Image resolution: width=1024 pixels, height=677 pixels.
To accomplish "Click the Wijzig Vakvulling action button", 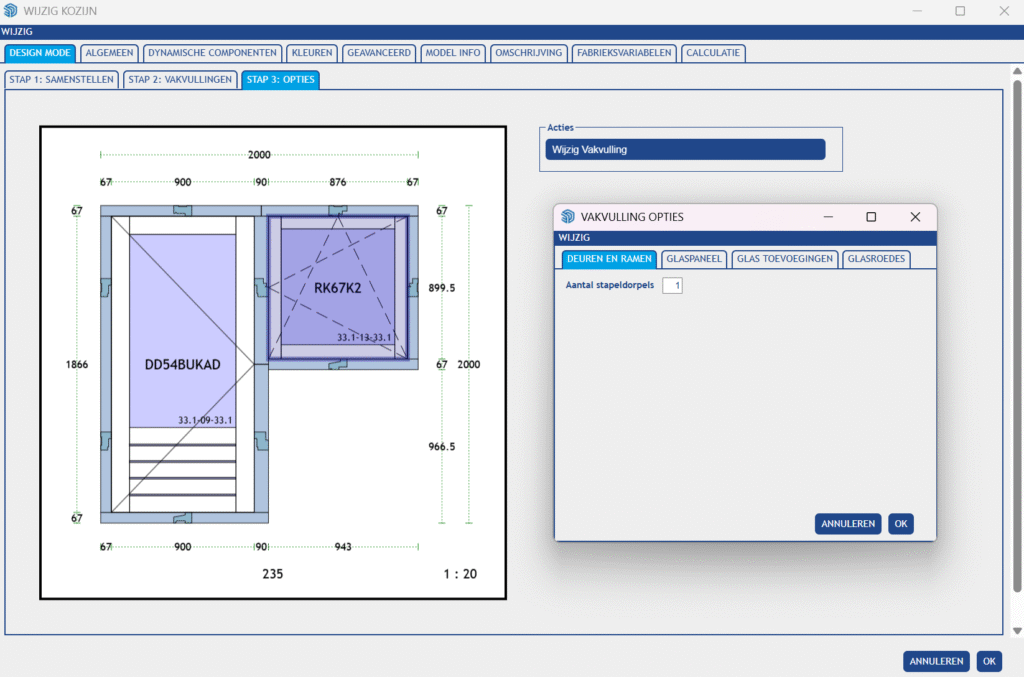I will point(685,150).
